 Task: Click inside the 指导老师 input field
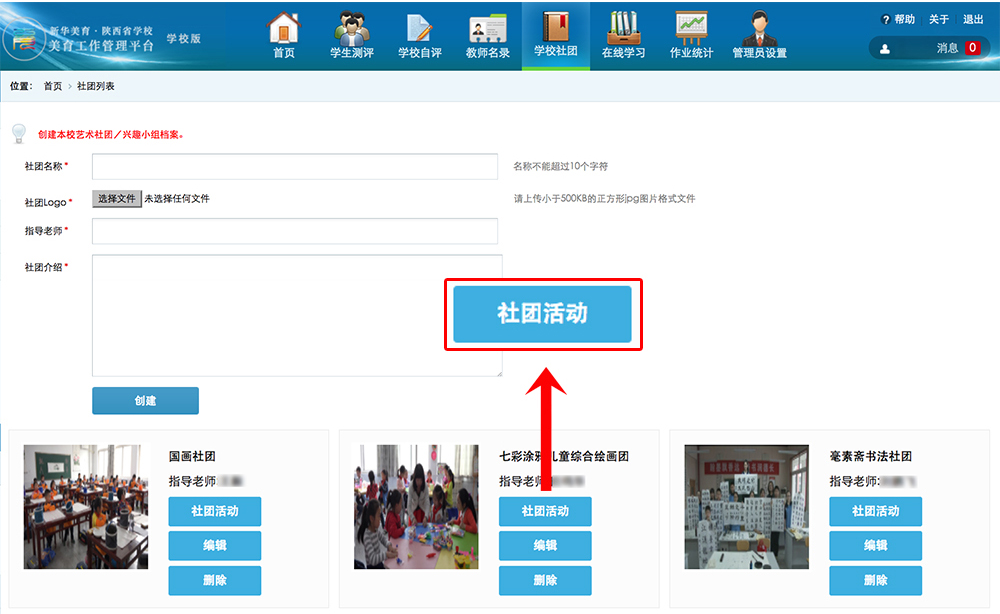(x=294, y=232)
